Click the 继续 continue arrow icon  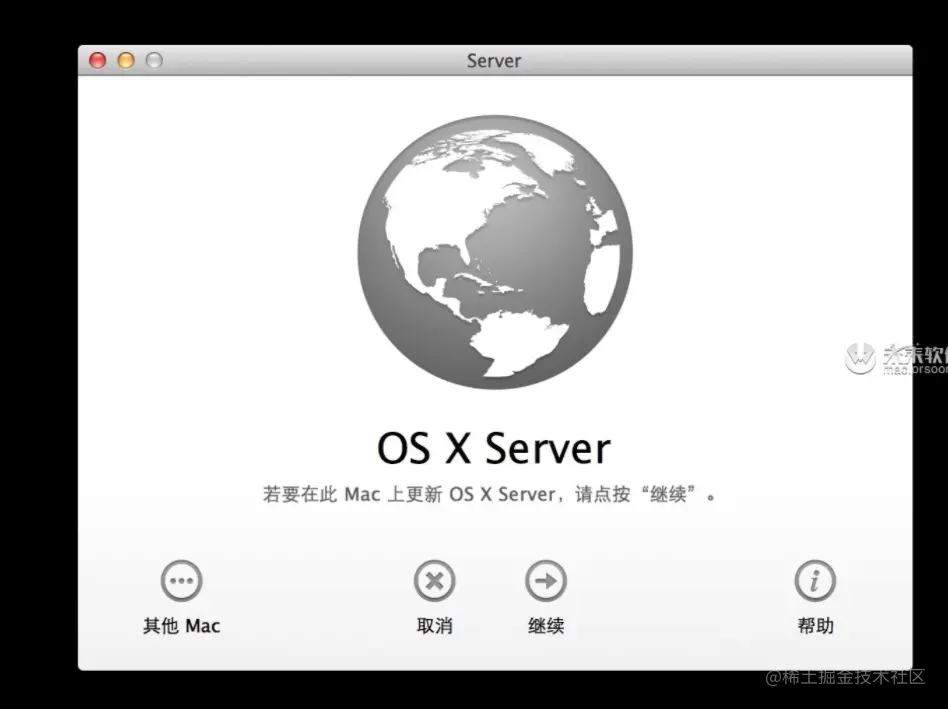pyautogui.click(x=545, y=581)
